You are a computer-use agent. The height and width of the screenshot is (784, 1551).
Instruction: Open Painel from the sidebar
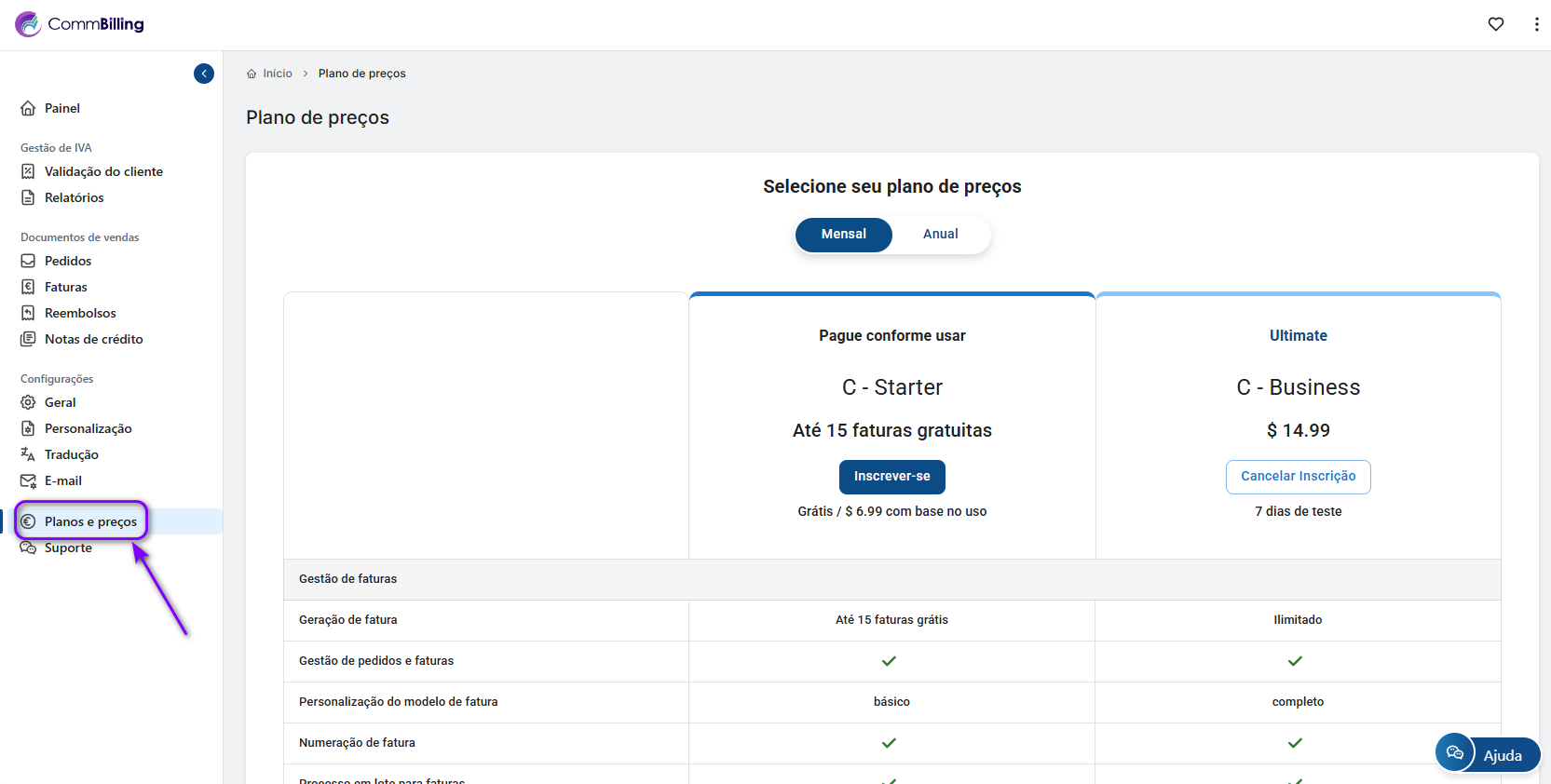click(61, 108)
